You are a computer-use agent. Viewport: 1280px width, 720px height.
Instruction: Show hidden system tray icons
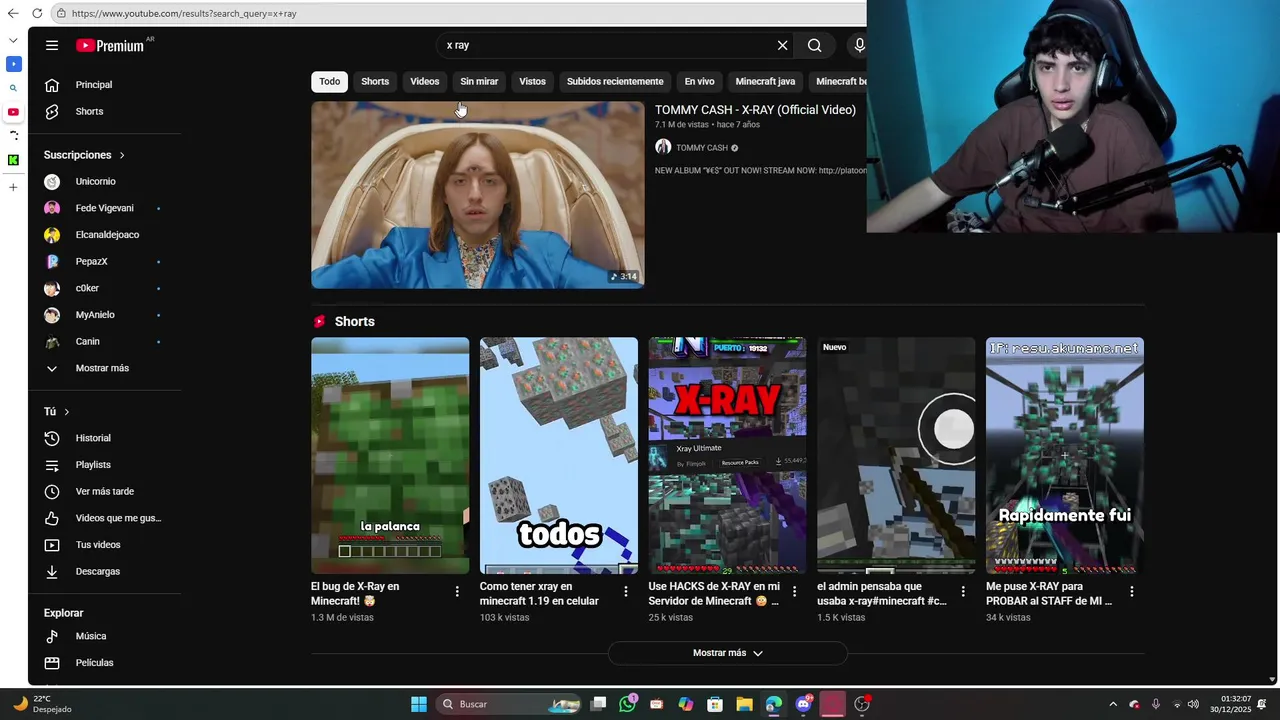[x=1113, y=704]
